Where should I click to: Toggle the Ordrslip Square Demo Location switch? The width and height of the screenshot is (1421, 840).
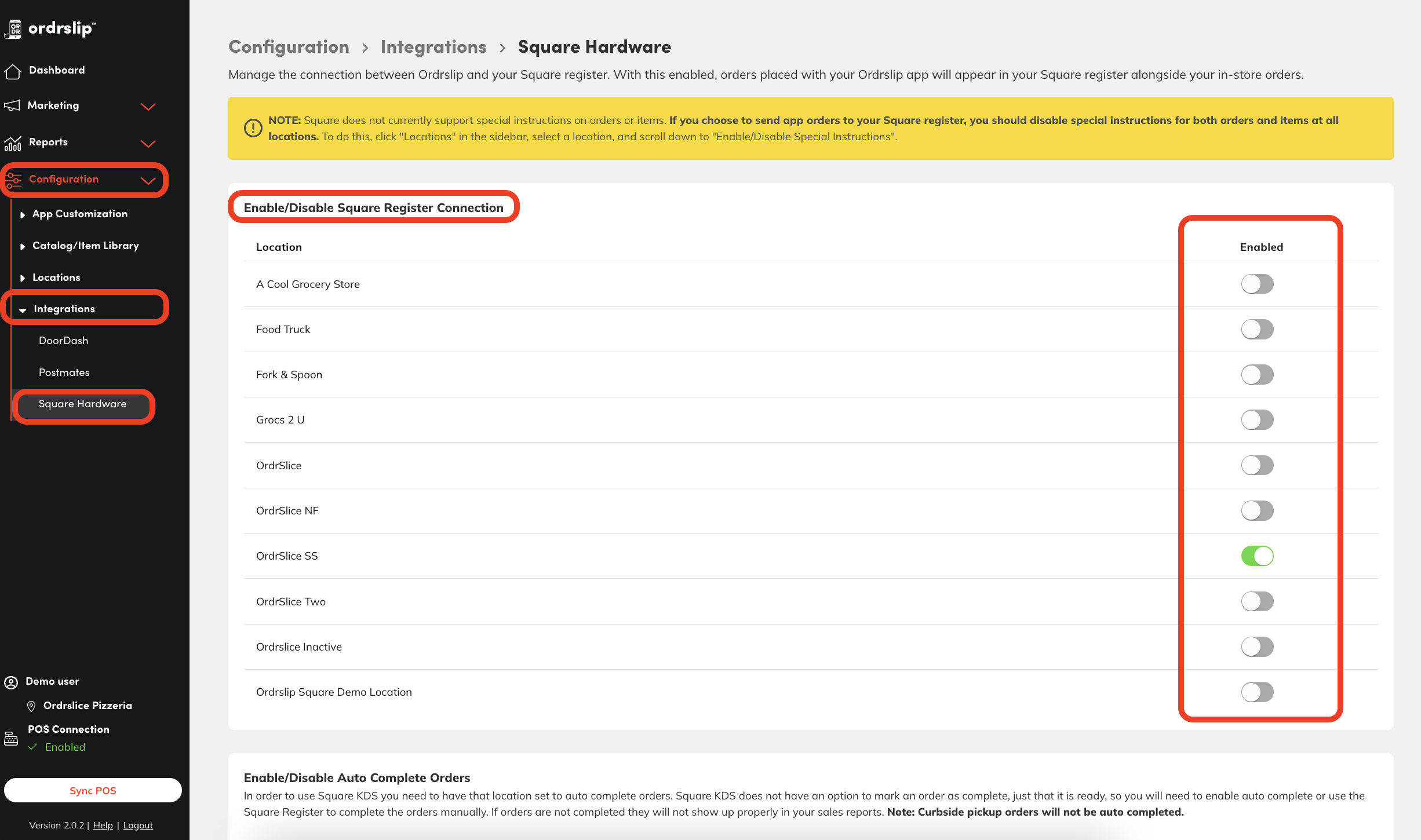[1257, 692]
